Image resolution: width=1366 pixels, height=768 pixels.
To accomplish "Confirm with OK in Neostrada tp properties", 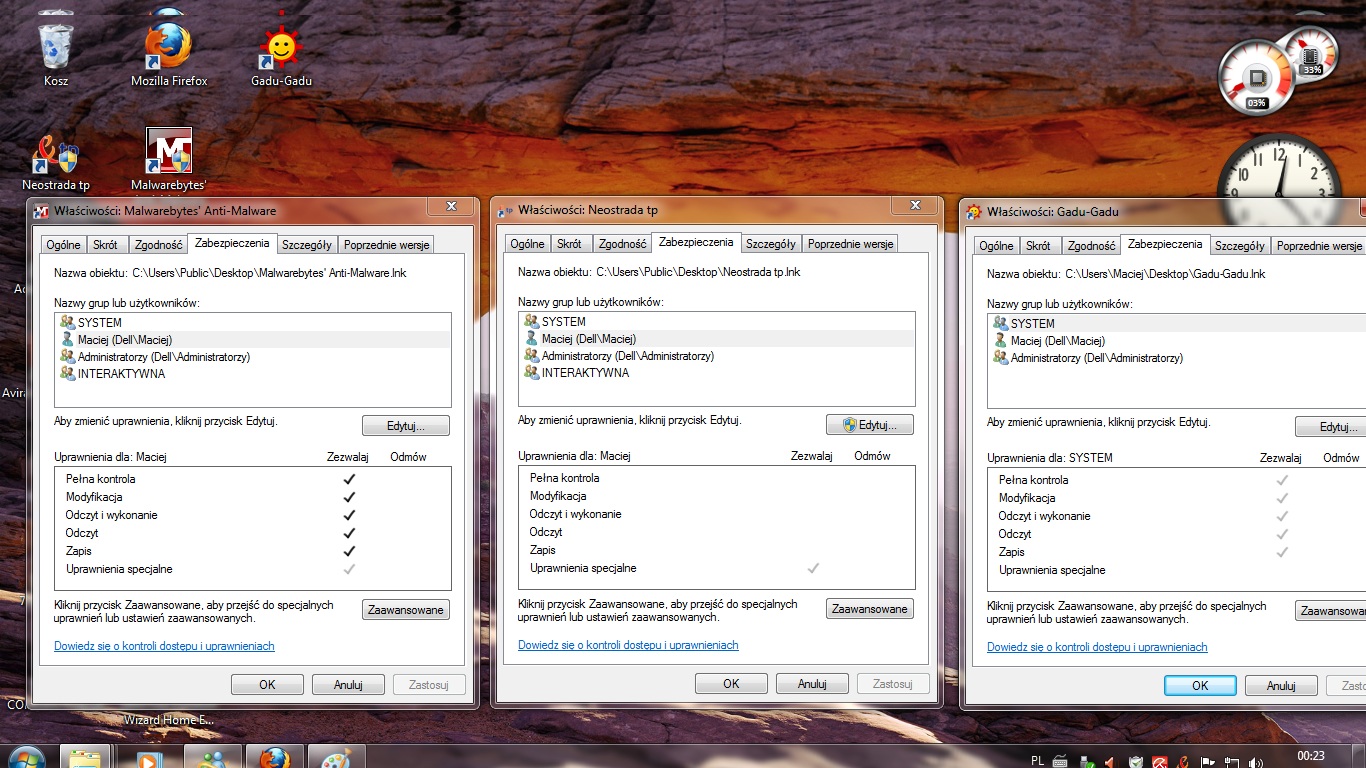I will 731,684.
